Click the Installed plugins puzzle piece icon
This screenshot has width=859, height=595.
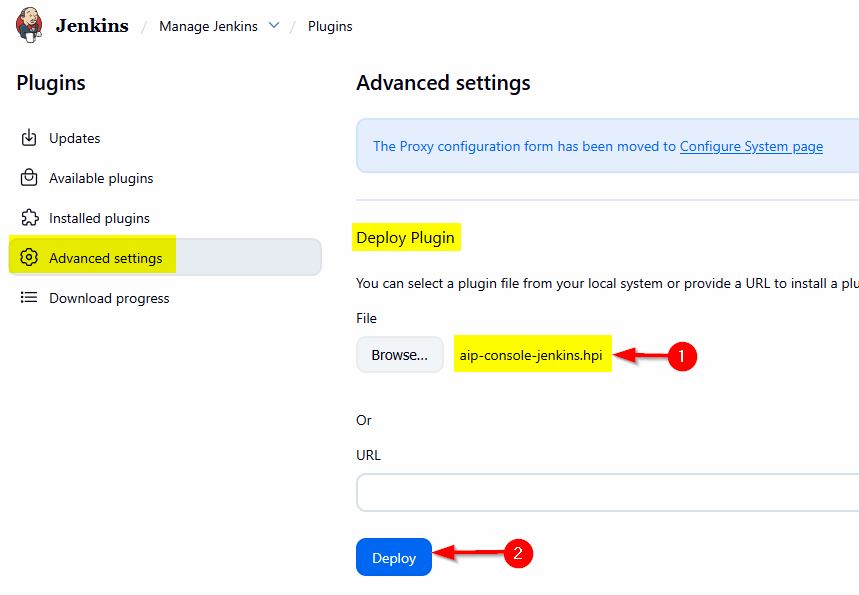click(x=29, y=218)
